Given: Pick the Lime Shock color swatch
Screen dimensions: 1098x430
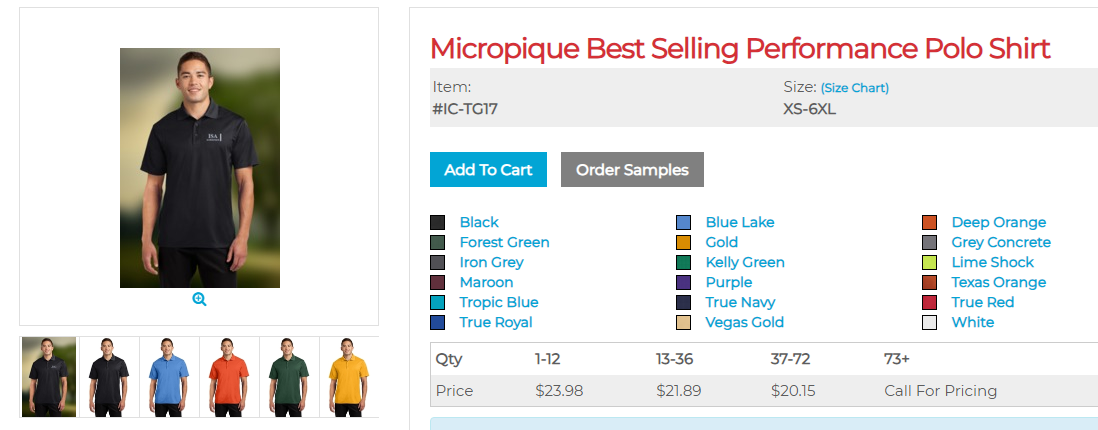Looking at the screenshot, I should 930,262.
